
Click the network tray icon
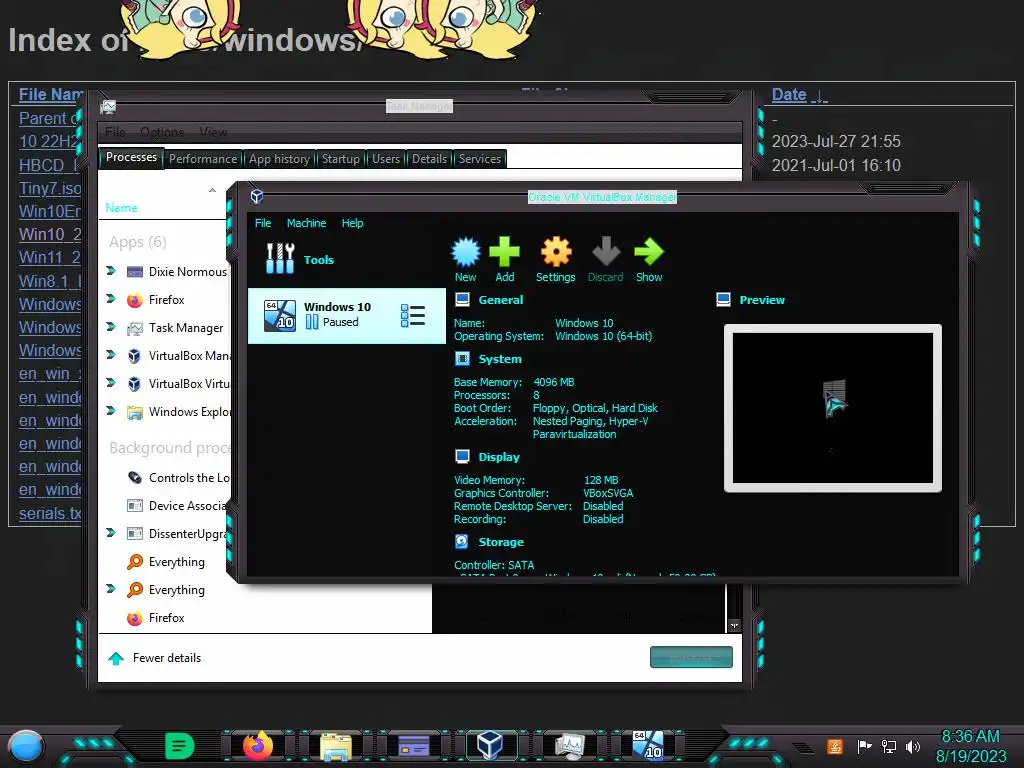click(x=888, y=746)
